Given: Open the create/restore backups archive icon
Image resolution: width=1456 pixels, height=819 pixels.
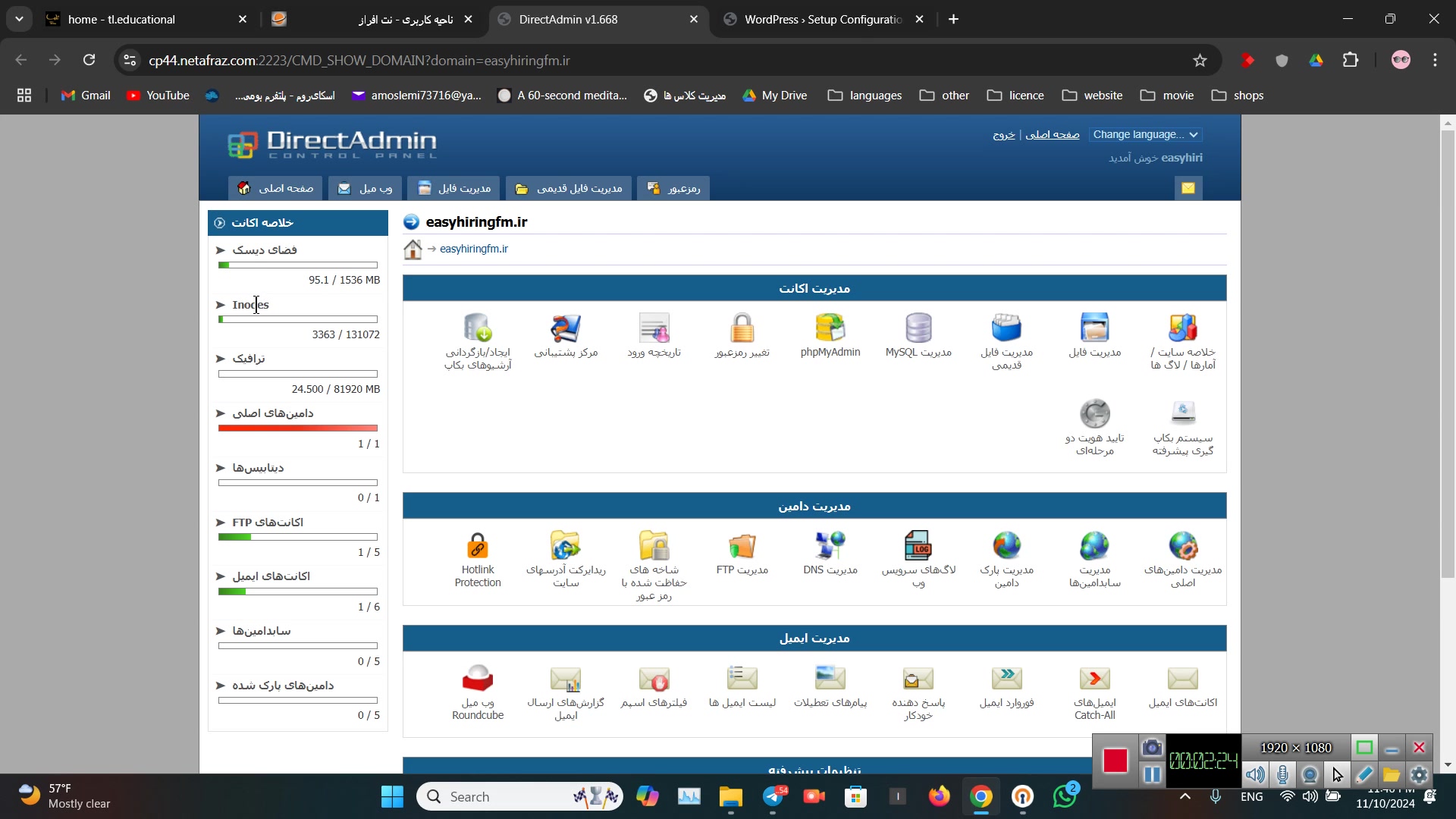Looking at the screenshot, I should [478, 328].
